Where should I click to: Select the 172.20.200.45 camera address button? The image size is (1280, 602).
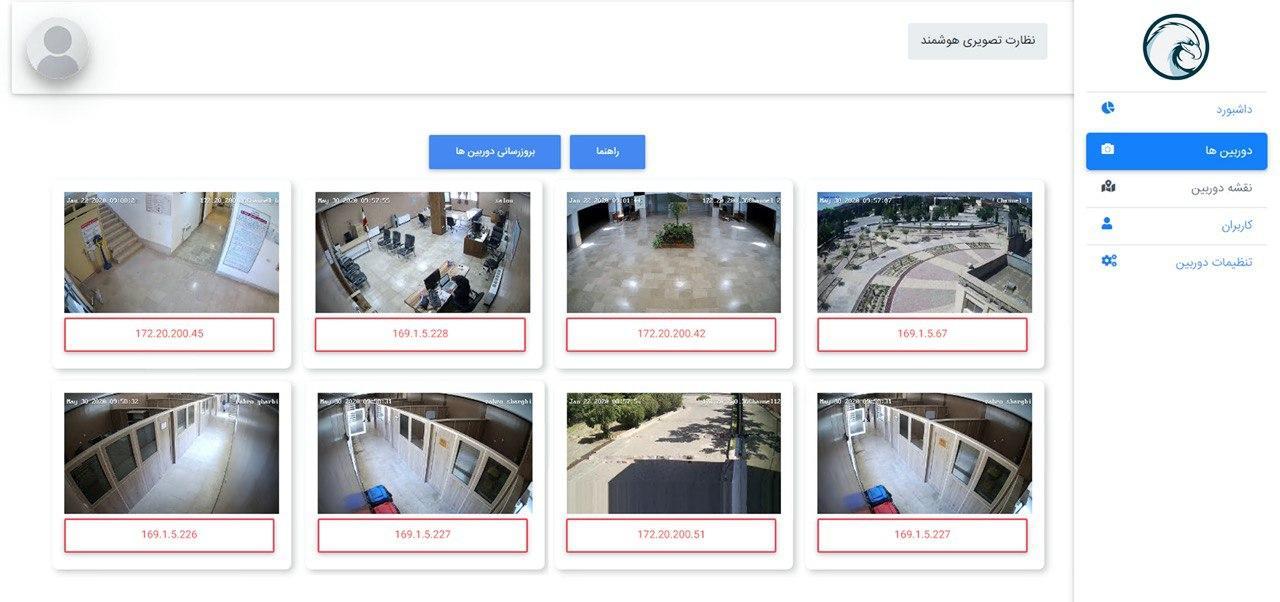(169, 334)
